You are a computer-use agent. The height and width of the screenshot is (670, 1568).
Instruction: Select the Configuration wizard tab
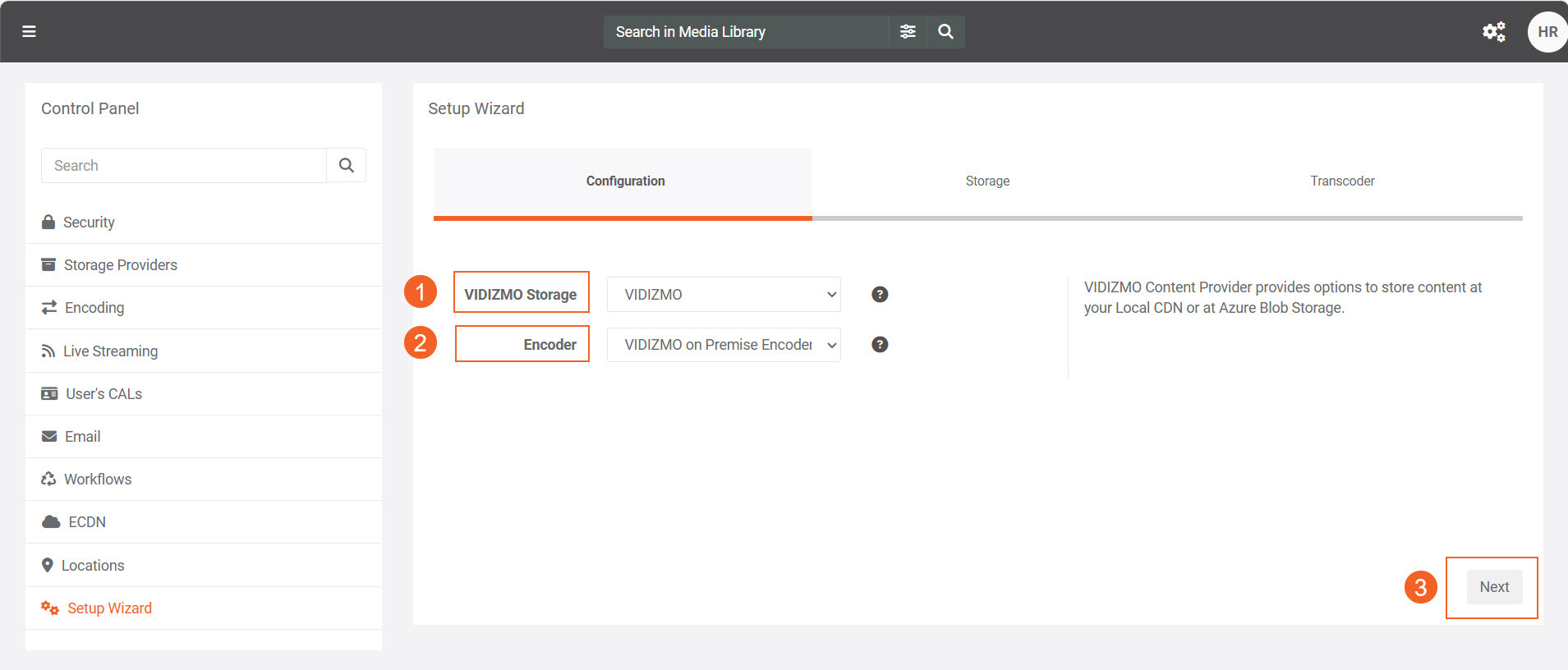[x=625, y=181]
